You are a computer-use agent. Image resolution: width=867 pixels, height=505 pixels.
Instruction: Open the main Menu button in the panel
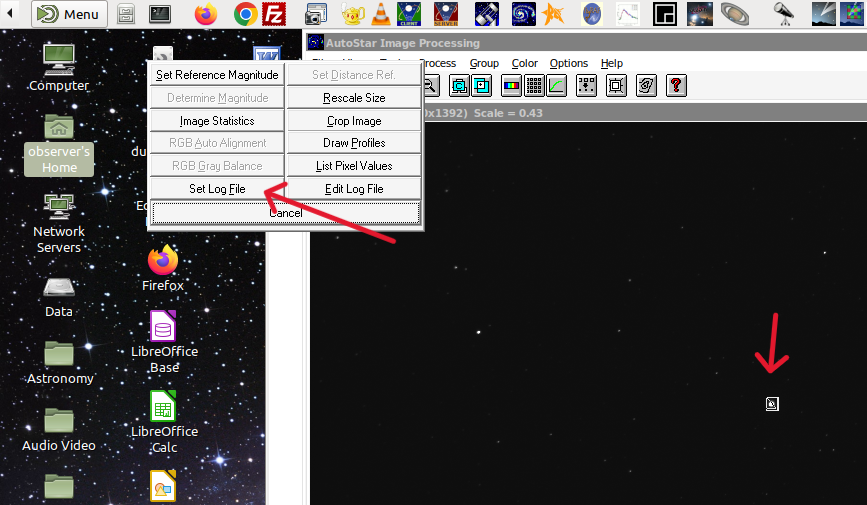[x=69, y=14]
